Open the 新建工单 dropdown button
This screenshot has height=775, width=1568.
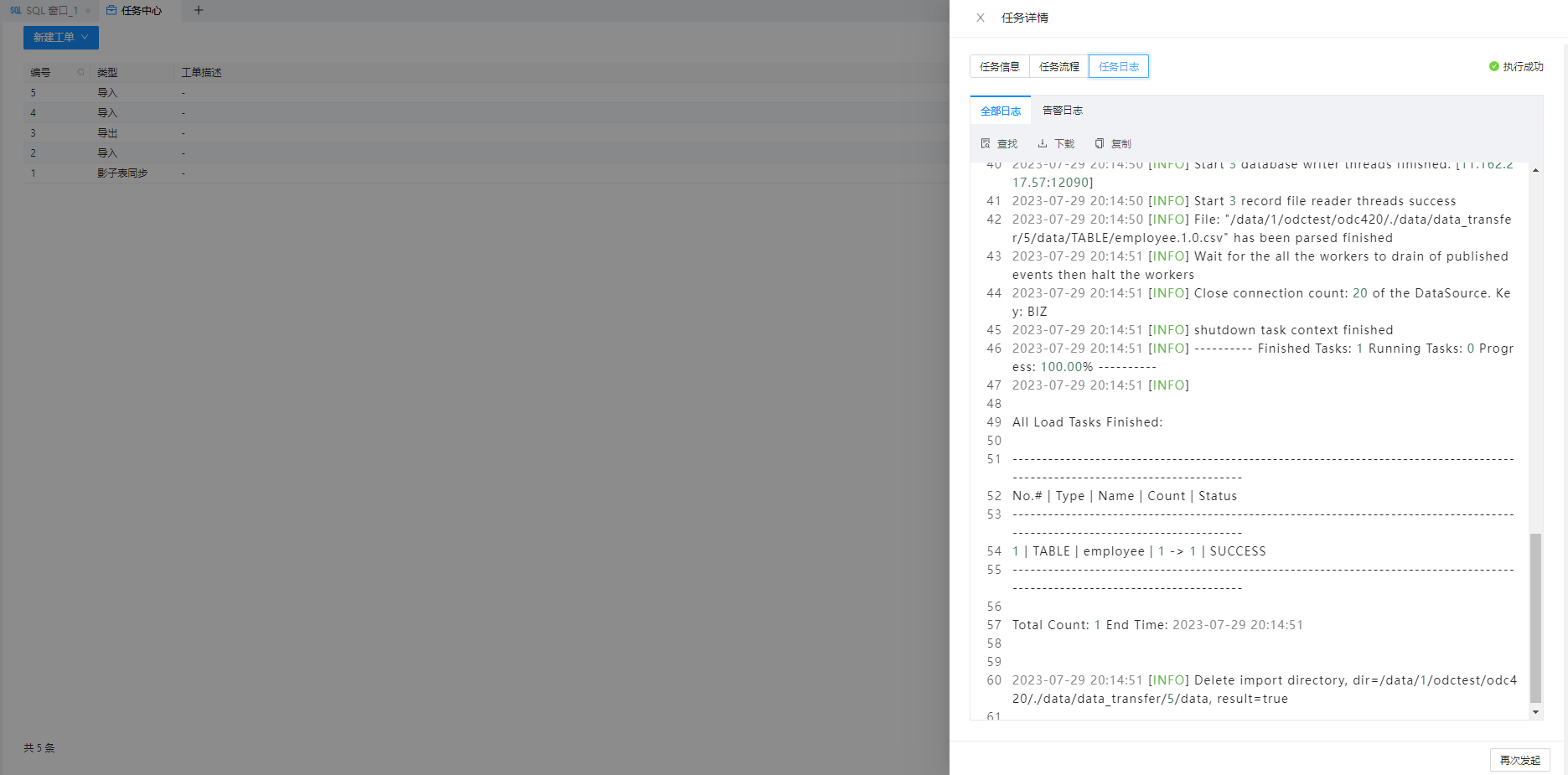pos(61,38)
